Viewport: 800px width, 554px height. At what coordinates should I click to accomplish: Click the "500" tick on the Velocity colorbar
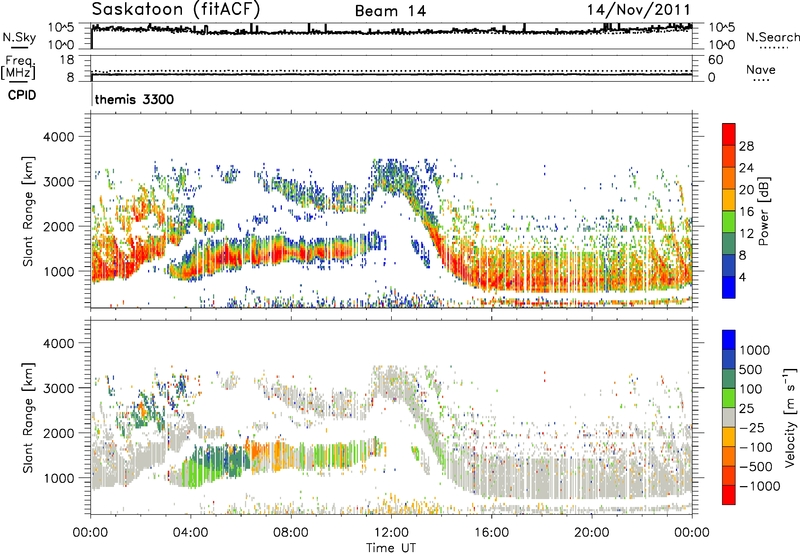coord(751,370)
